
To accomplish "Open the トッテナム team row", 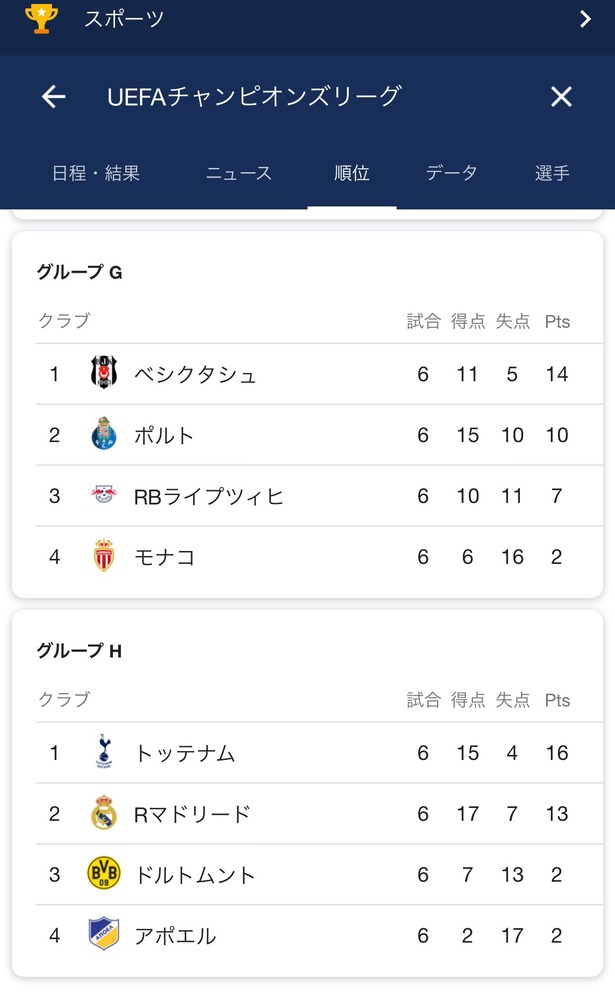I will (x=319, y=752).
